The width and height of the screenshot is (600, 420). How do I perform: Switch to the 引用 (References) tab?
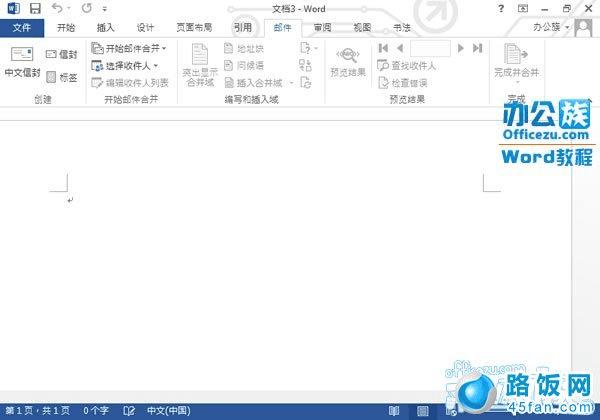coord(243,28)
